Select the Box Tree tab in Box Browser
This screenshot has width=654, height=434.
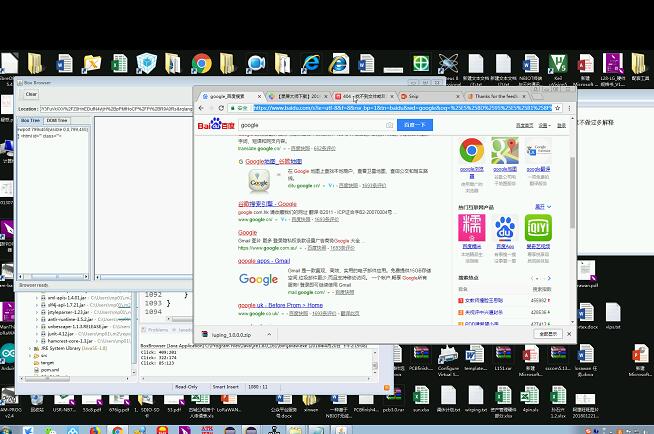pyautogui.click(x=30, y=120)
